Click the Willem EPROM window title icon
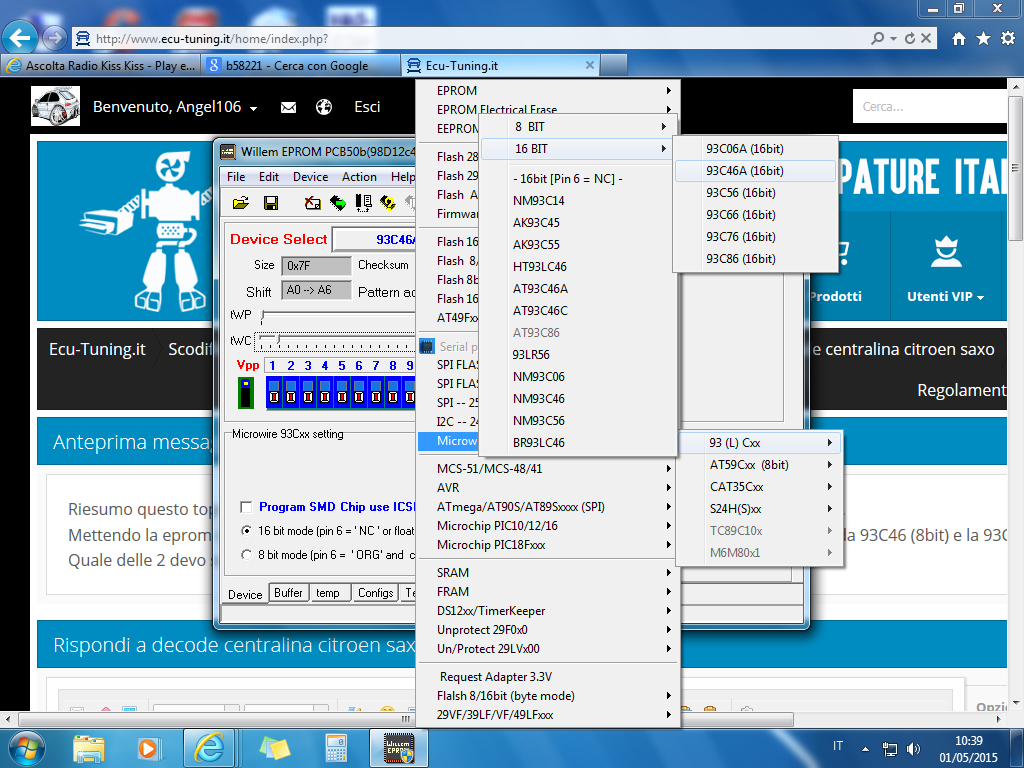This screenshot has width=1024, height=768. pyautogui.click(x=228, y=152)
